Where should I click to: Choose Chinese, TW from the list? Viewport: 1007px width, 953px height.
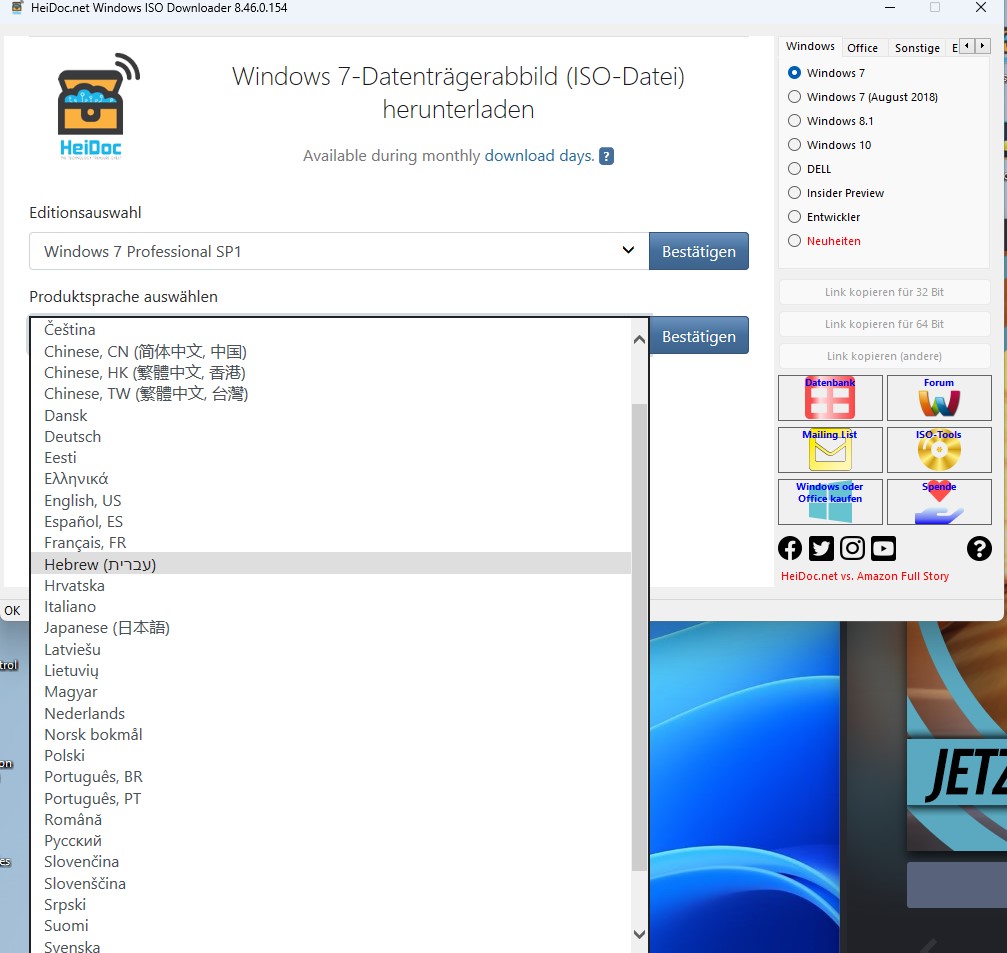tap(331, 394)
